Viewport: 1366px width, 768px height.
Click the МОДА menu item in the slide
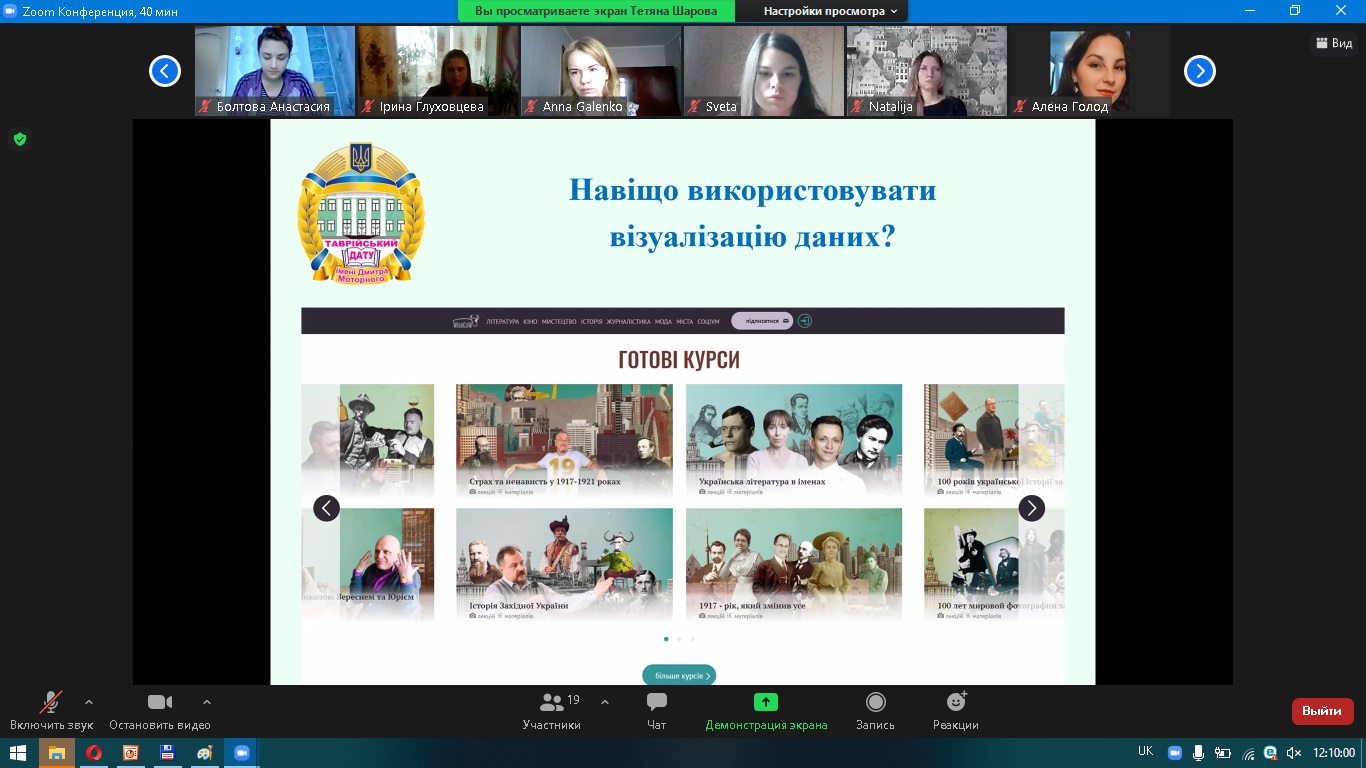(x=663, y=321)
